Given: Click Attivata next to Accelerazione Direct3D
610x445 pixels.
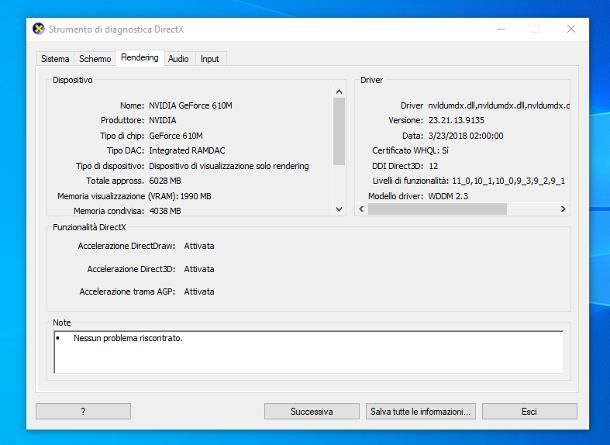Looking at the screenshot, I should (x=199, y=269).
